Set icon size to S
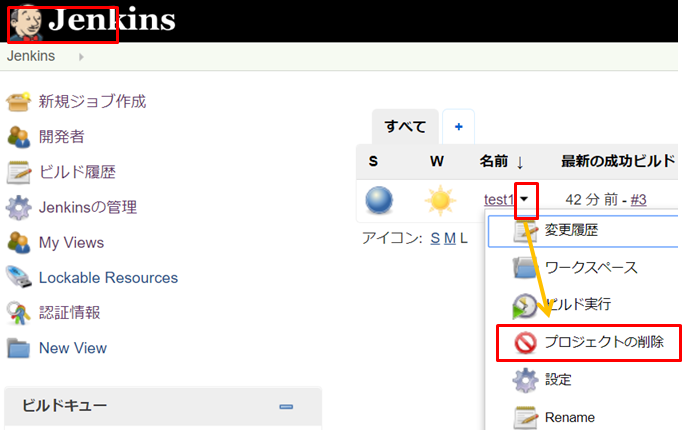This screenshot has width=682, height=430. [435, 238]
